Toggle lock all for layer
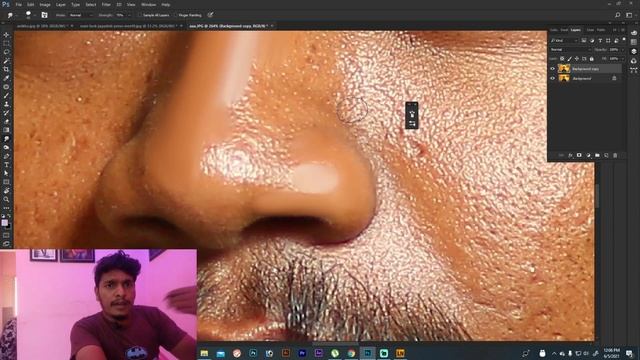 tap(591, 59)
